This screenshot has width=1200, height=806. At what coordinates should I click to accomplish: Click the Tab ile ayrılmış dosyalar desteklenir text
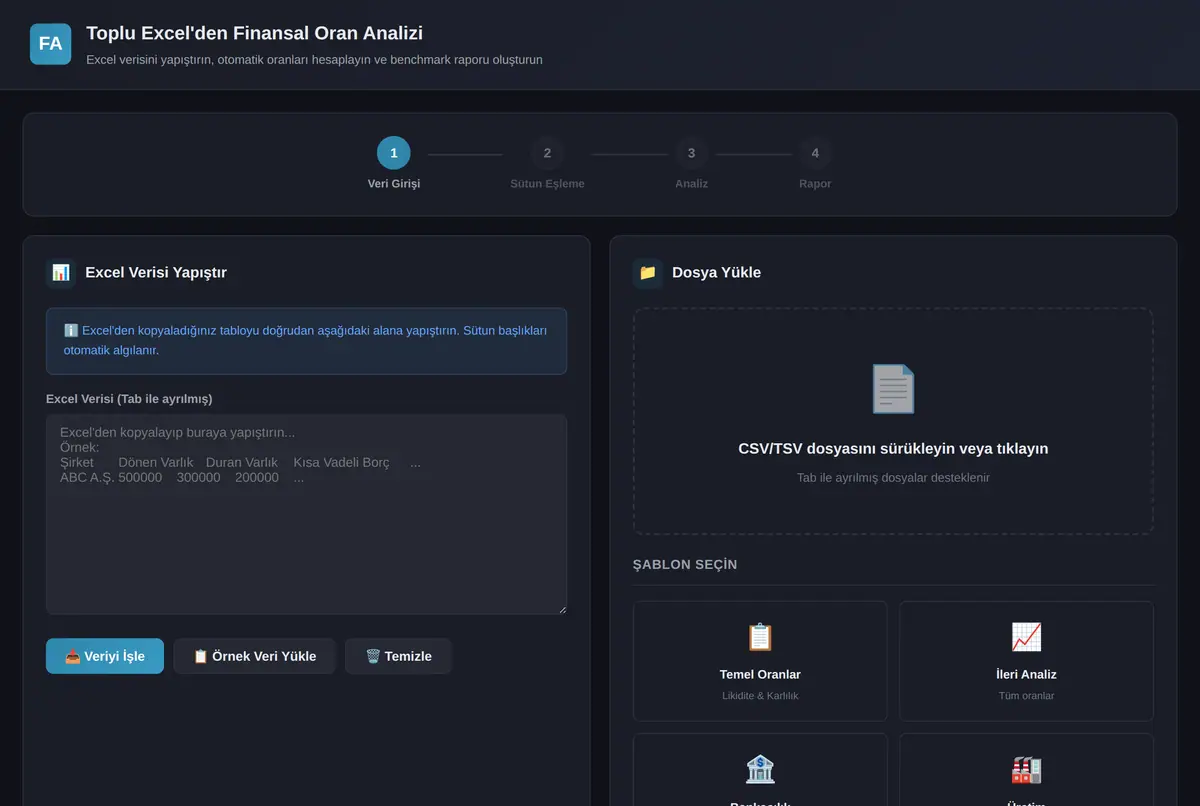tap(893, 478)
